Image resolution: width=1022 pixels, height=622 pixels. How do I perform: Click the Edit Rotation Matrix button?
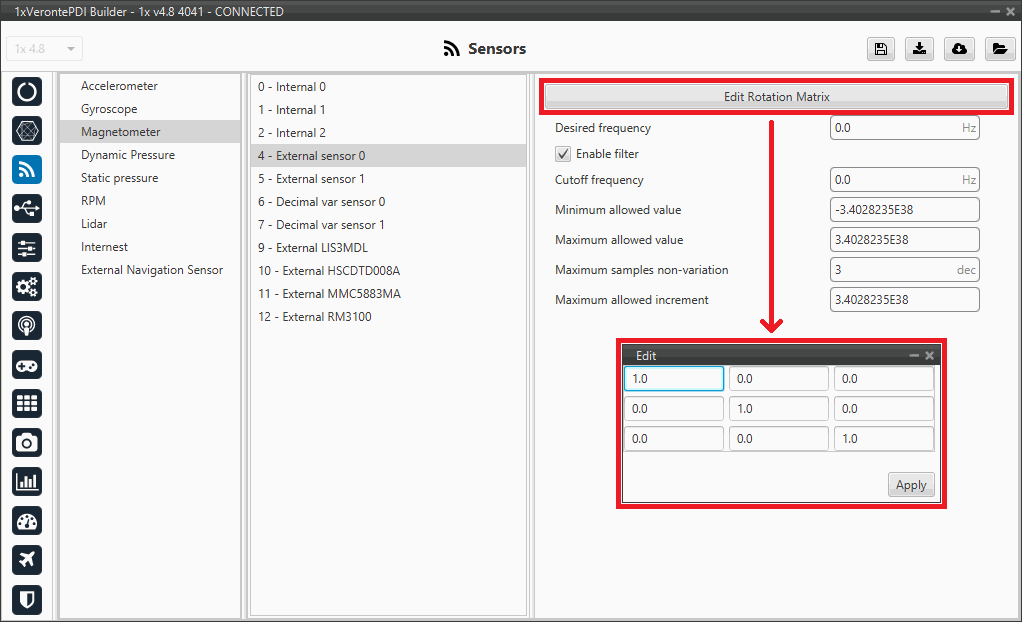[x=776, y=97]
